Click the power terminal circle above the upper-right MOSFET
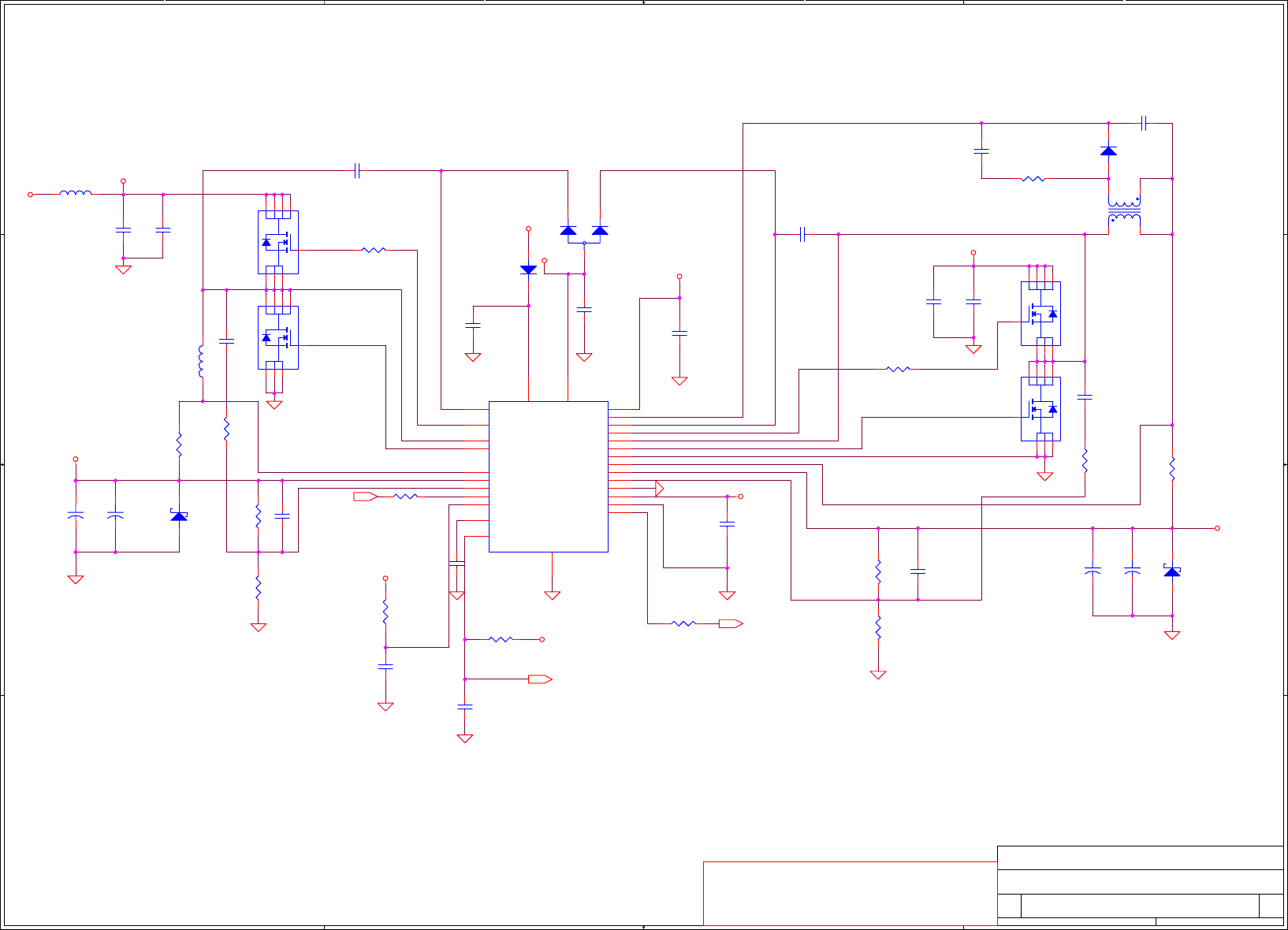The width and height of the screenshot is (1288, 930). [x=973, y=253]
